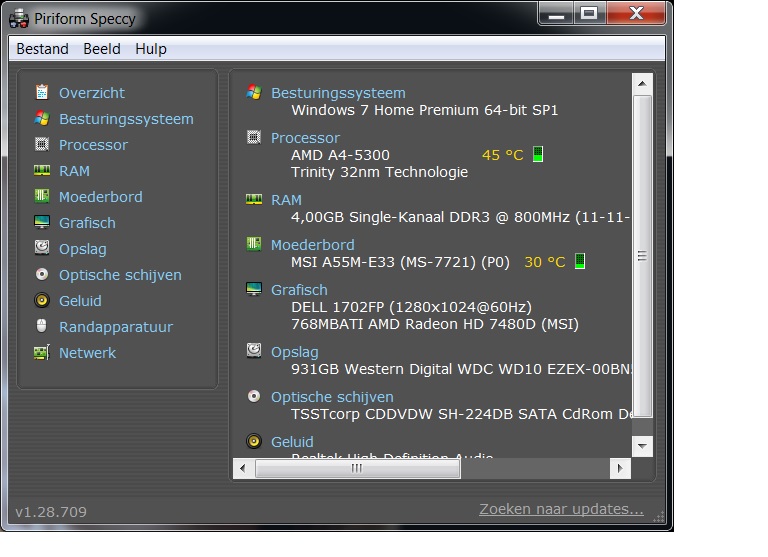Open the Opslag hard drive sidebar icon
Image resolution: width=768 pixels, height=557 pixels.
click(42, 247)
